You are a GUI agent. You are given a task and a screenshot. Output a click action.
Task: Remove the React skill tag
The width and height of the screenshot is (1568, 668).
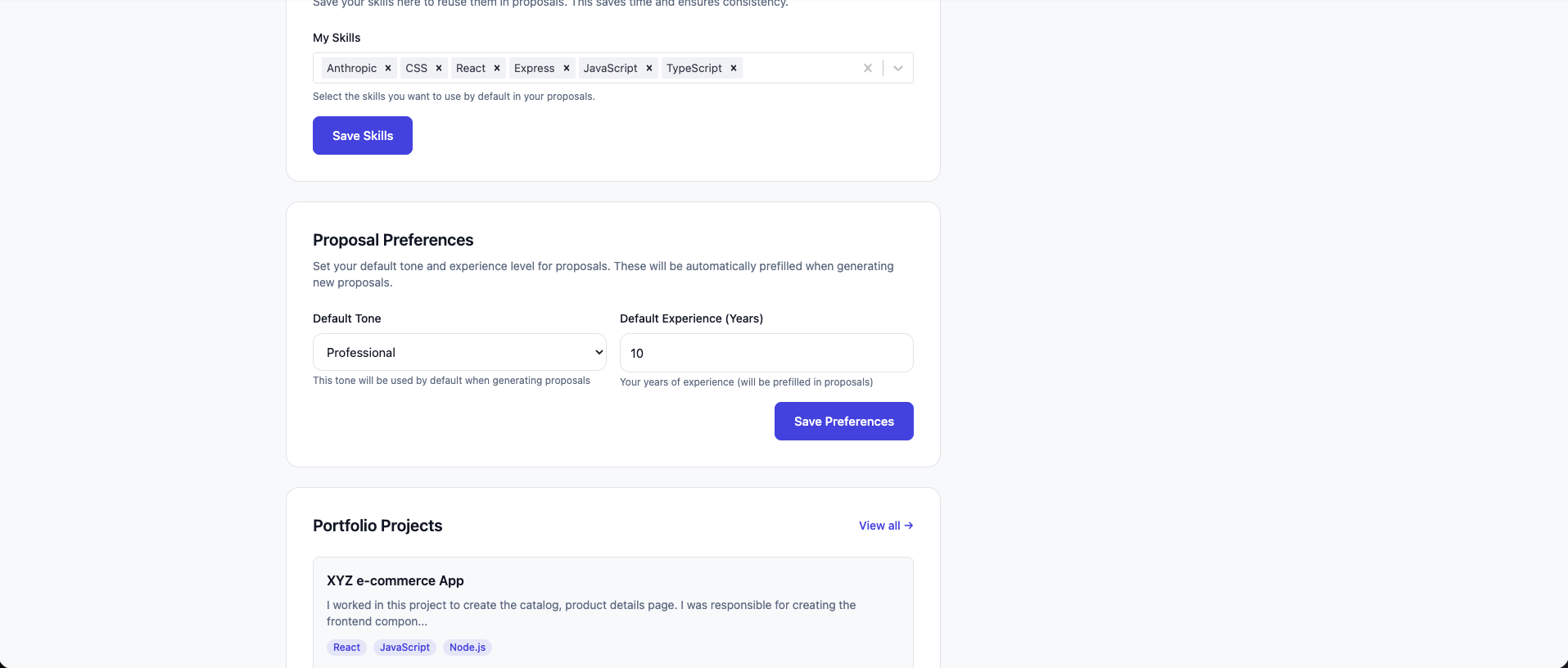[497, 68]
